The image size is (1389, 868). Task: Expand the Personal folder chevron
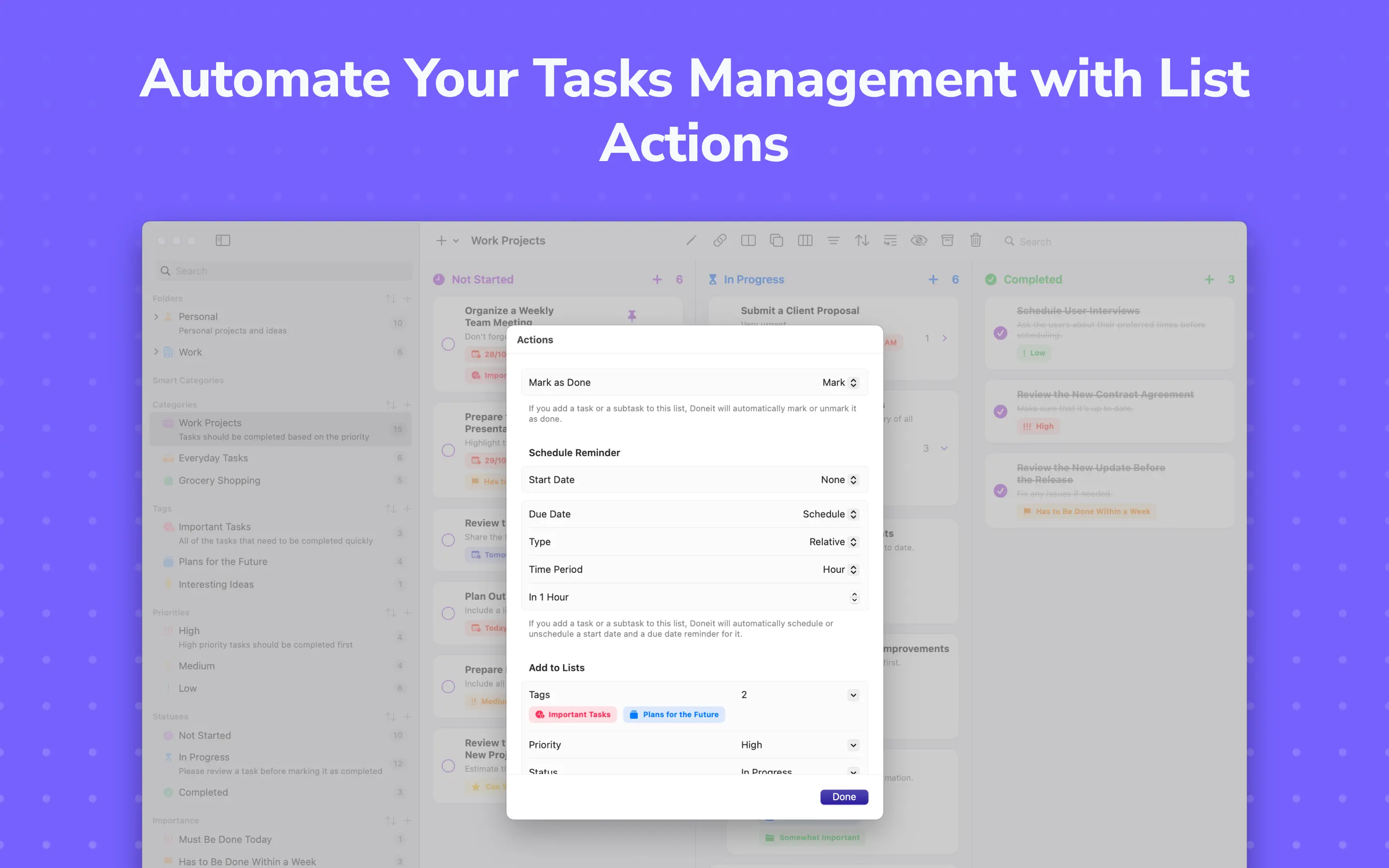tap(156, 316)
